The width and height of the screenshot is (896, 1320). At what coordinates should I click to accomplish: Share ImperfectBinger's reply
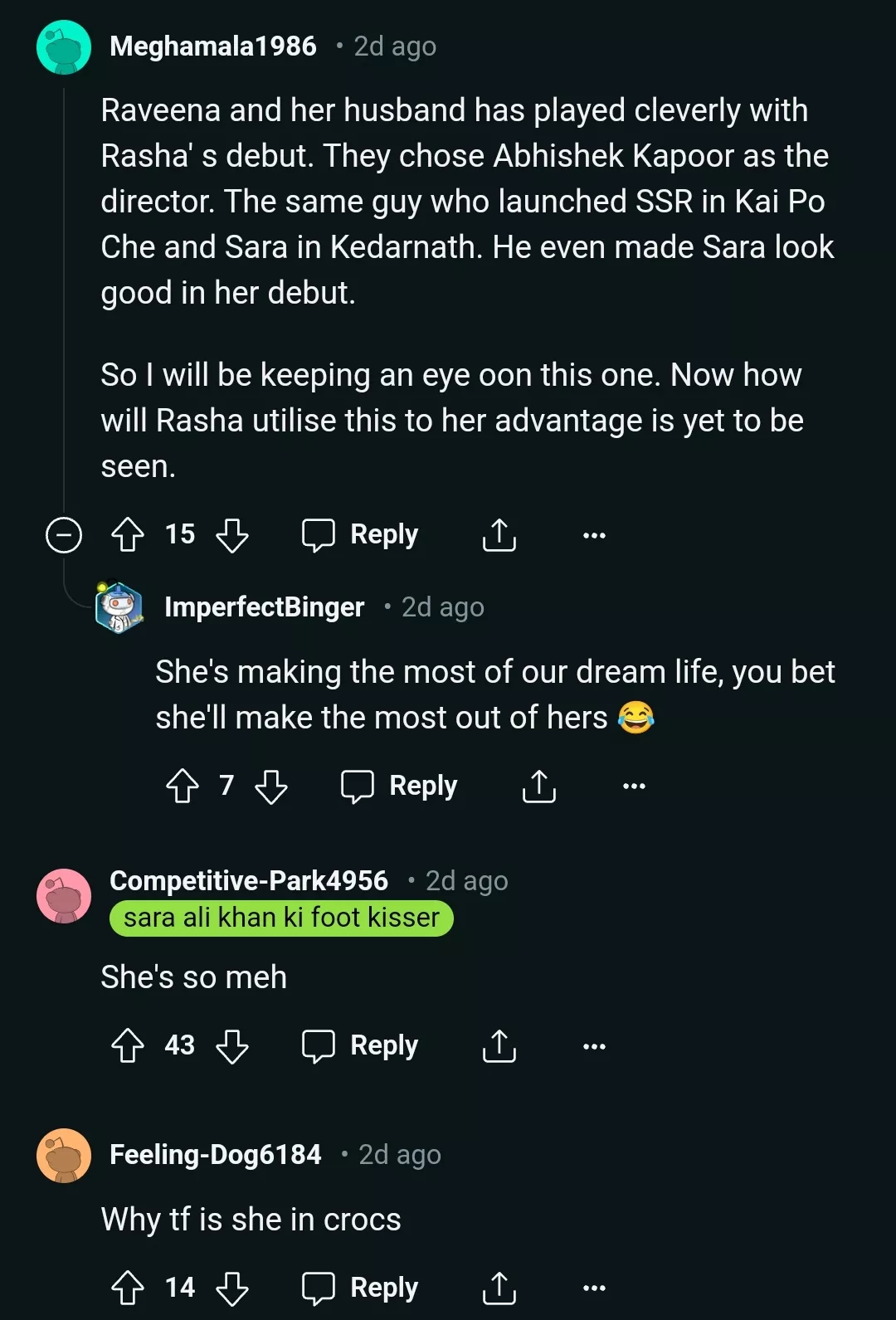click(539, 786)
